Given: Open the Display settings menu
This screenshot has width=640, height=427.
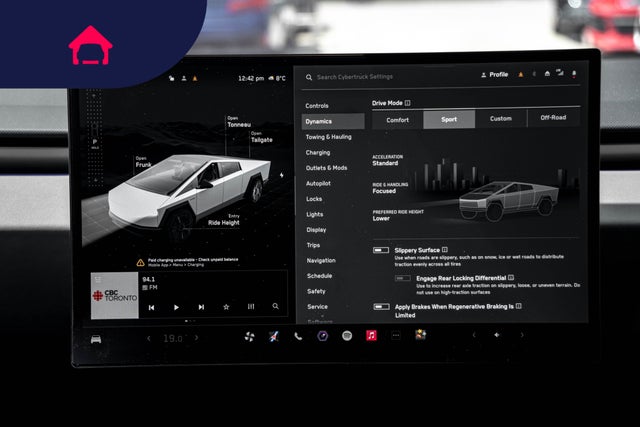Looking at the screenshot, I should tap(316, 230).
